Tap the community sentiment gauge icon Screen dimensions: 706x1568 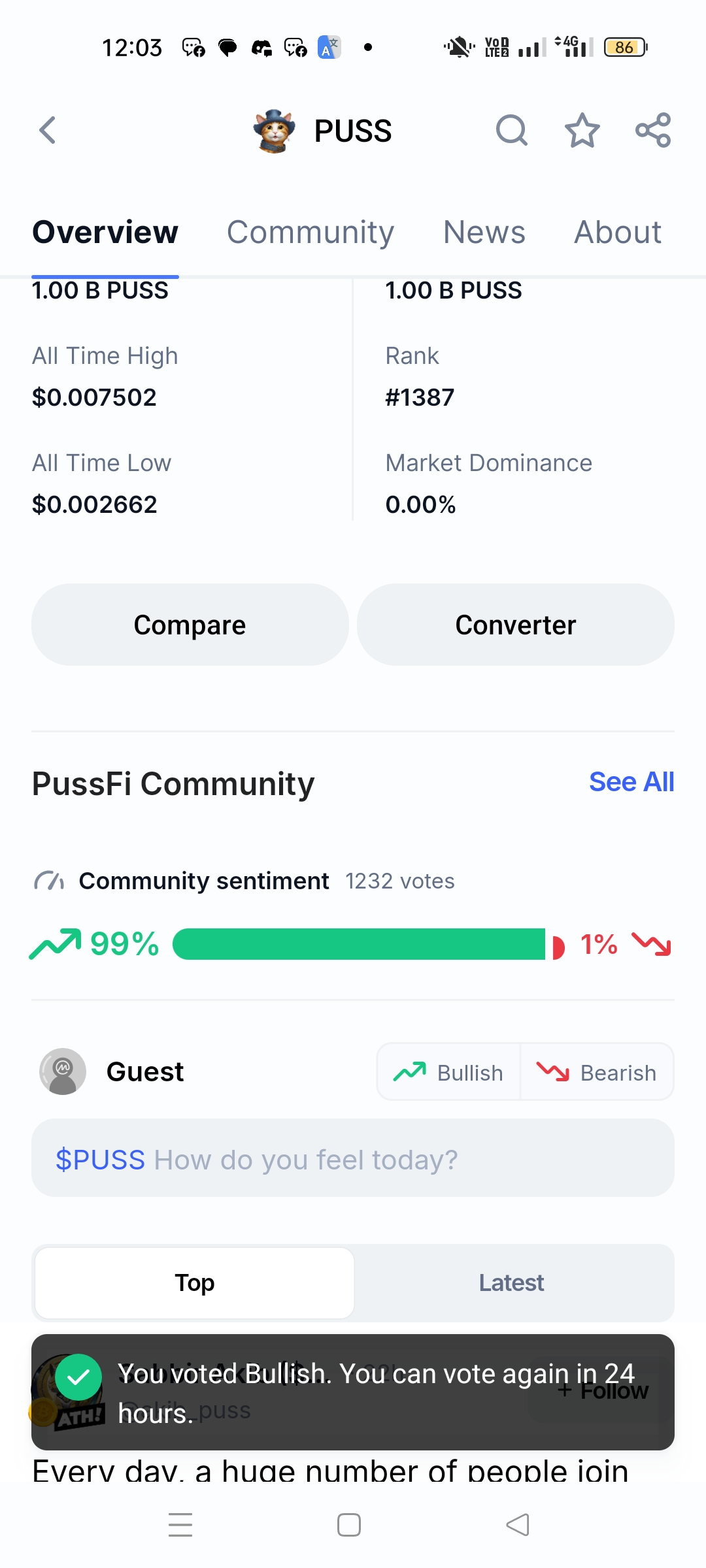pyautogui.click(x=49, y=881)
